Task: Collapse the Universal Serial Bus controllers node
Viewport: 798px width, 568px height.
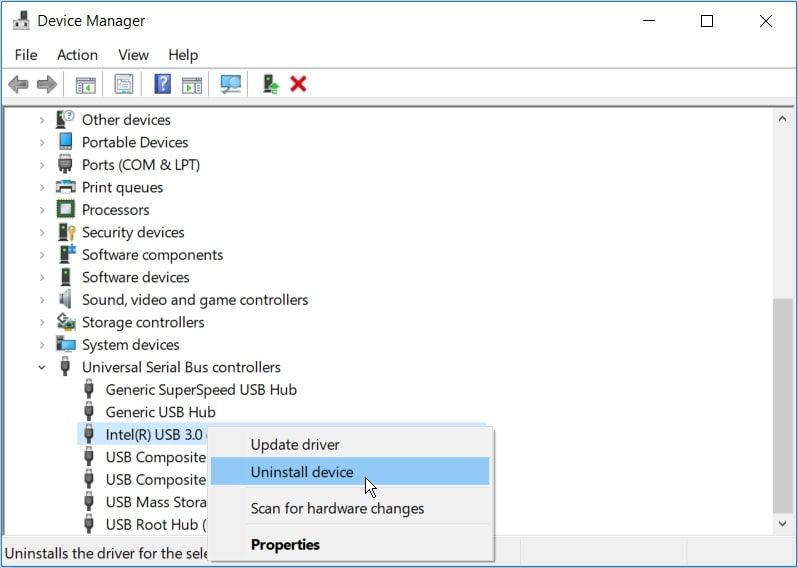Action: click(42, 367)
